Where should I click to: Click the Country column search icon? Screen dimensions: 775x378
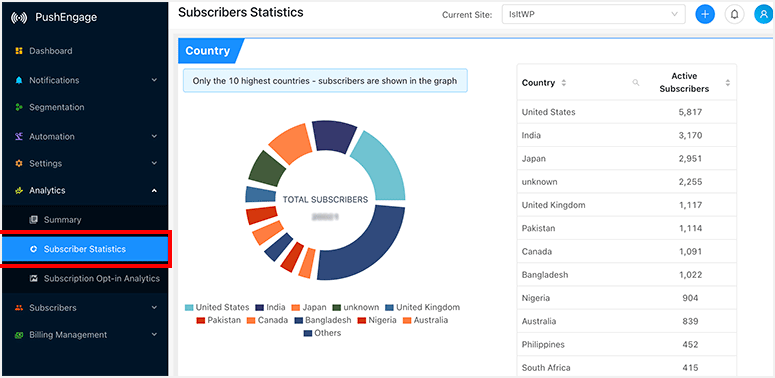click(636, 83)
